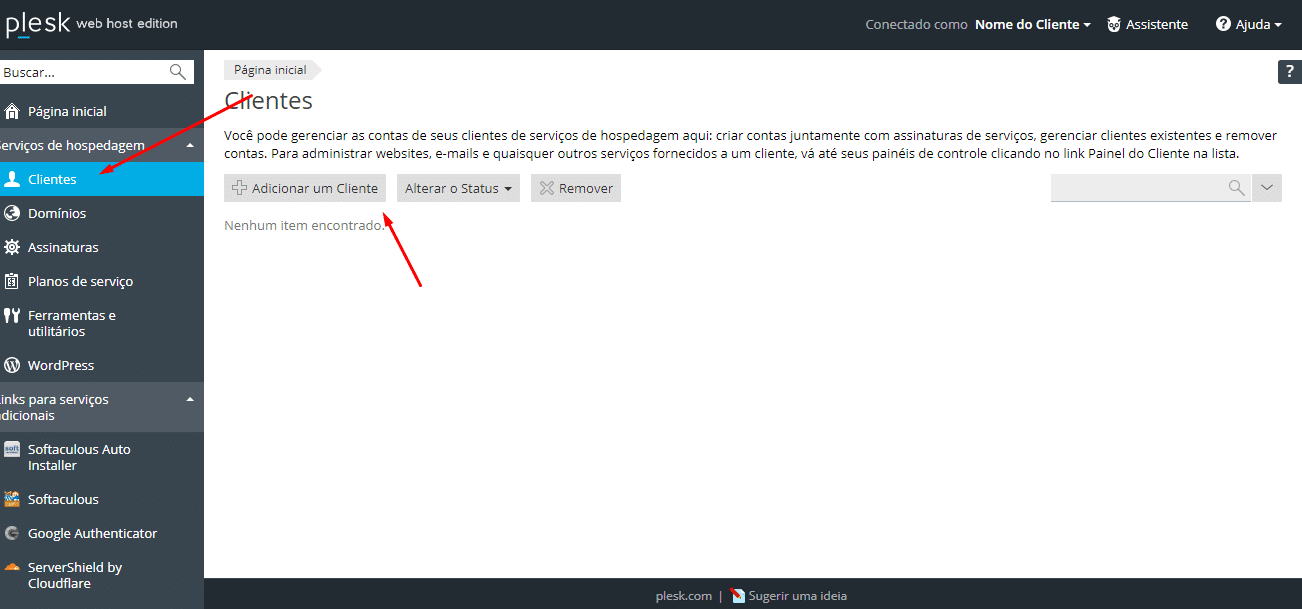This screenshot has width=1302, height=609.
Task: Click the Softaculous Auto Installer icon
Action: [x=12, y=449]
